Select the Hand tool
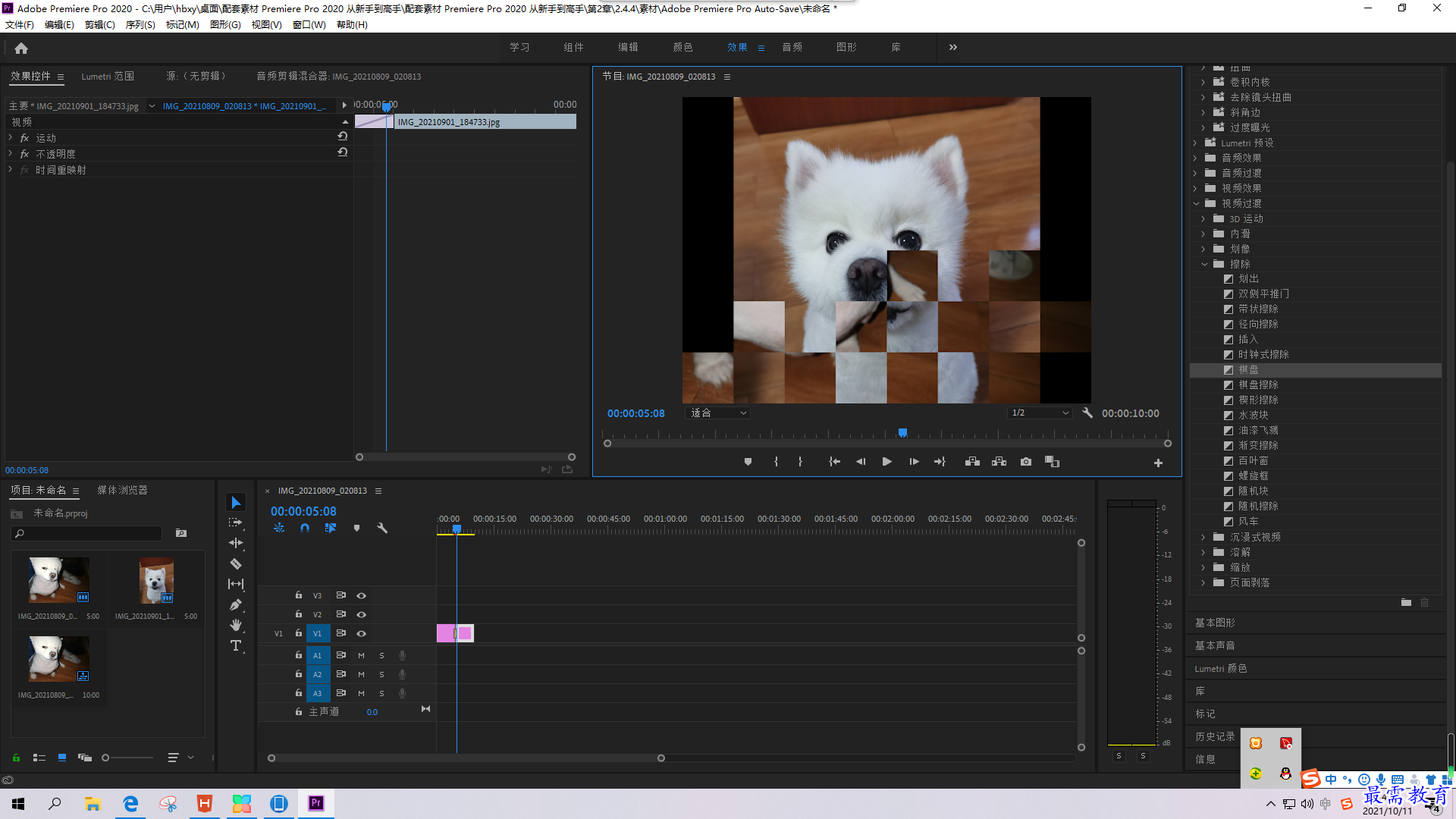 click(x=236, y=625)
